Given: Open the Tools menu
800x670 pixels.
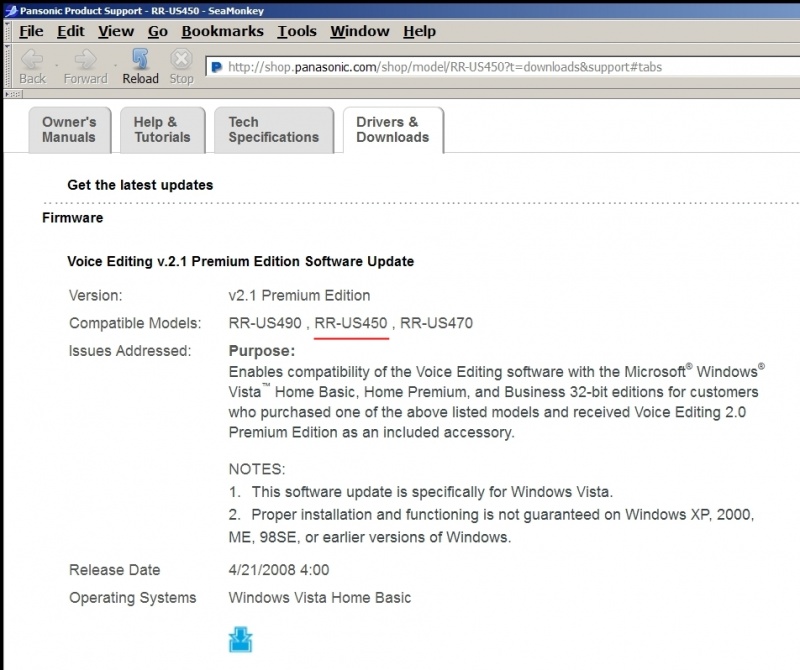Looking at the screenshot, I should [x=297, y=31].
